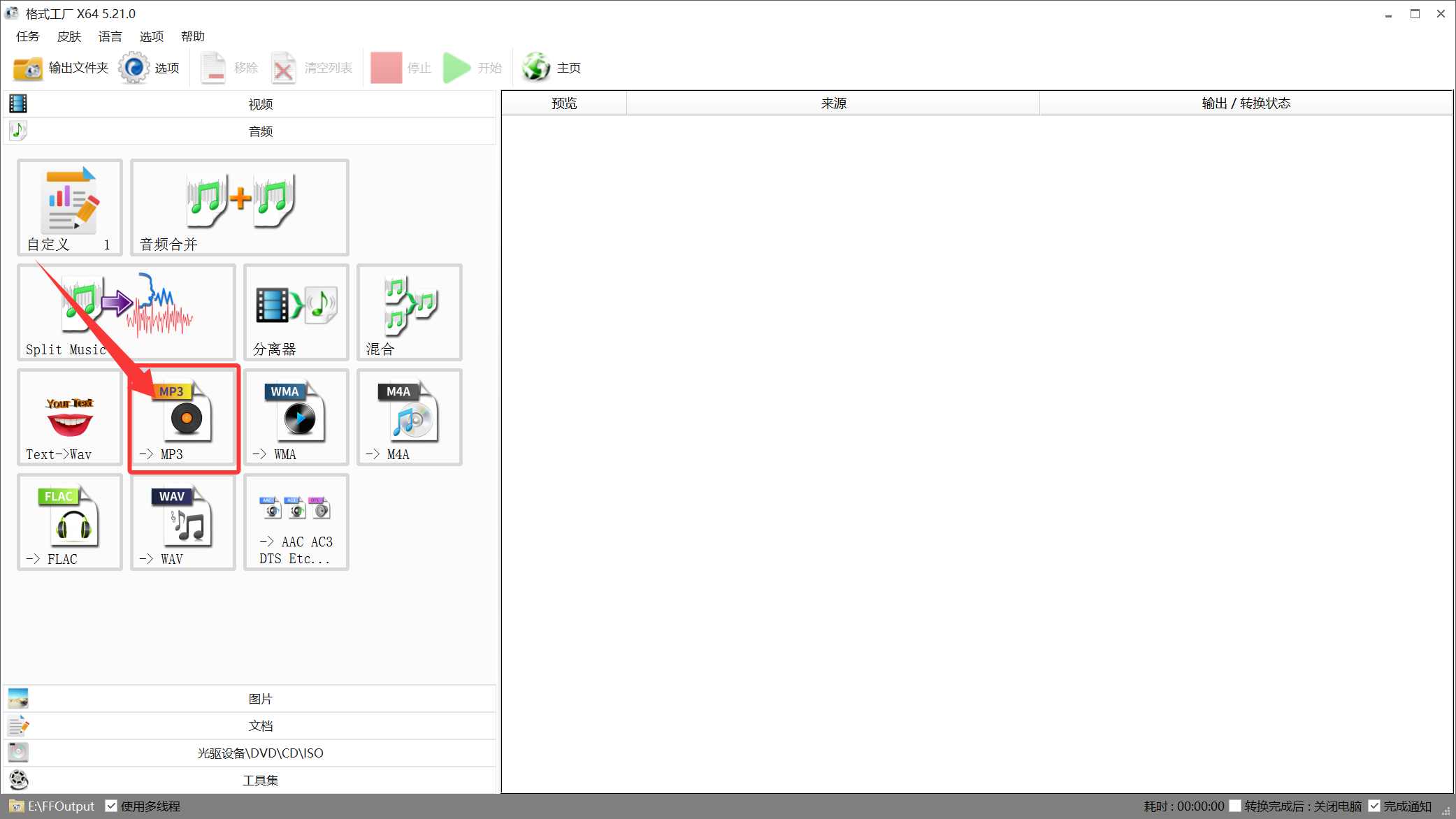
Task: Toggle the 使用多线程 checkbox
Action: (111, 806)
